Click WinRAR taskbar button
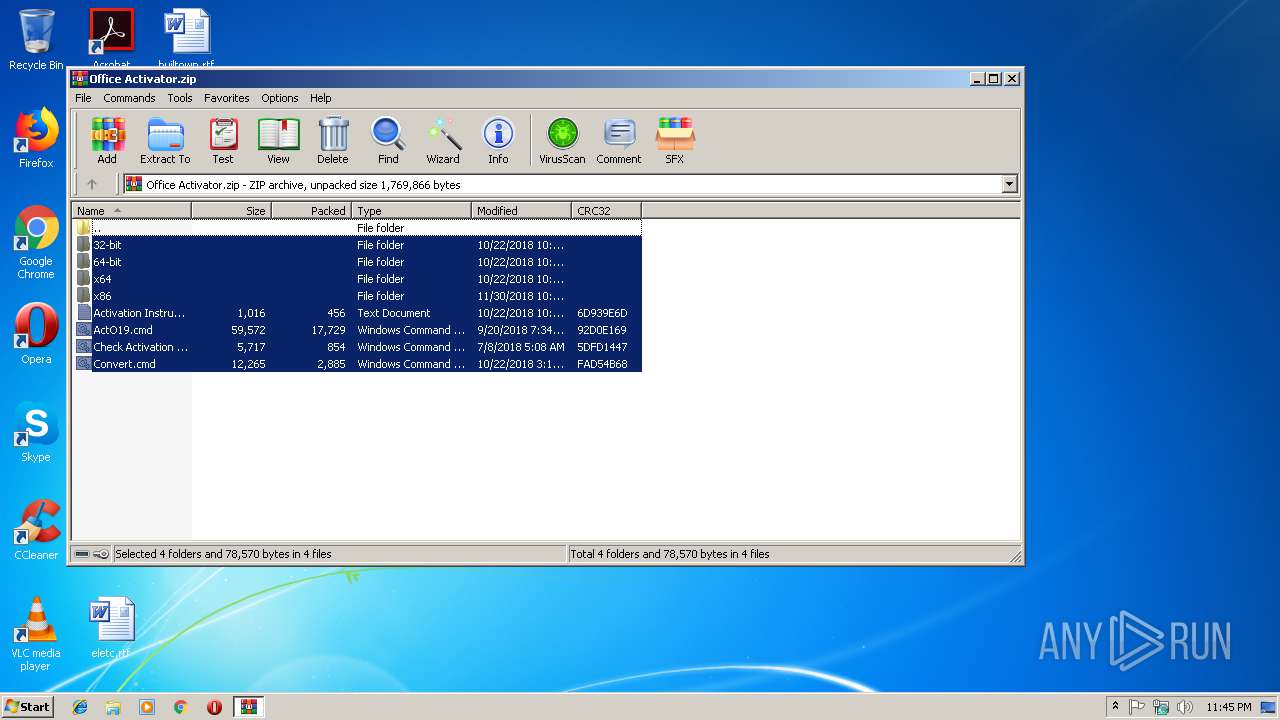 pyautogui.click(x=248, y=707)
